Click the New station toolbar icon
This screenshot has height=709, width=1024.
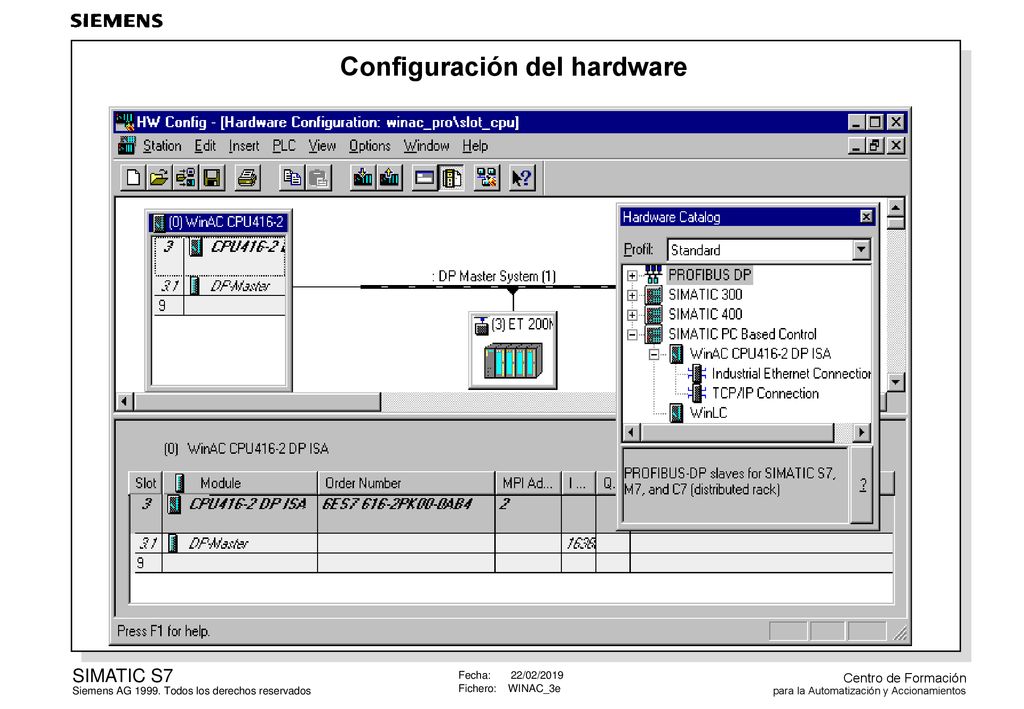133,178
